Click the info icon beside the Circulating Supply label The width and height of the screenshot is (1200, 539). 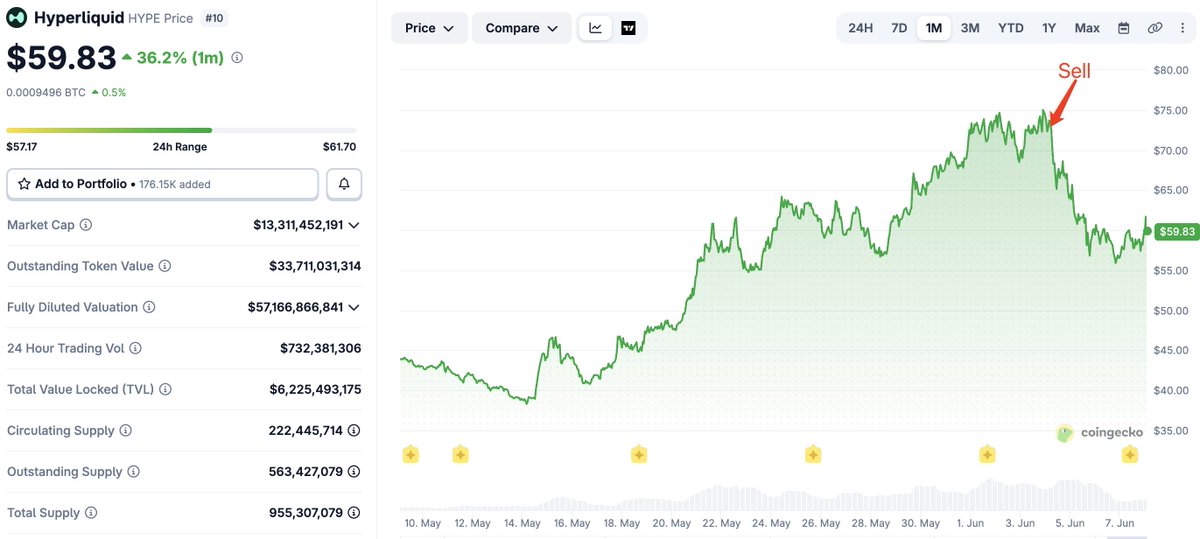tap(126, 430)
